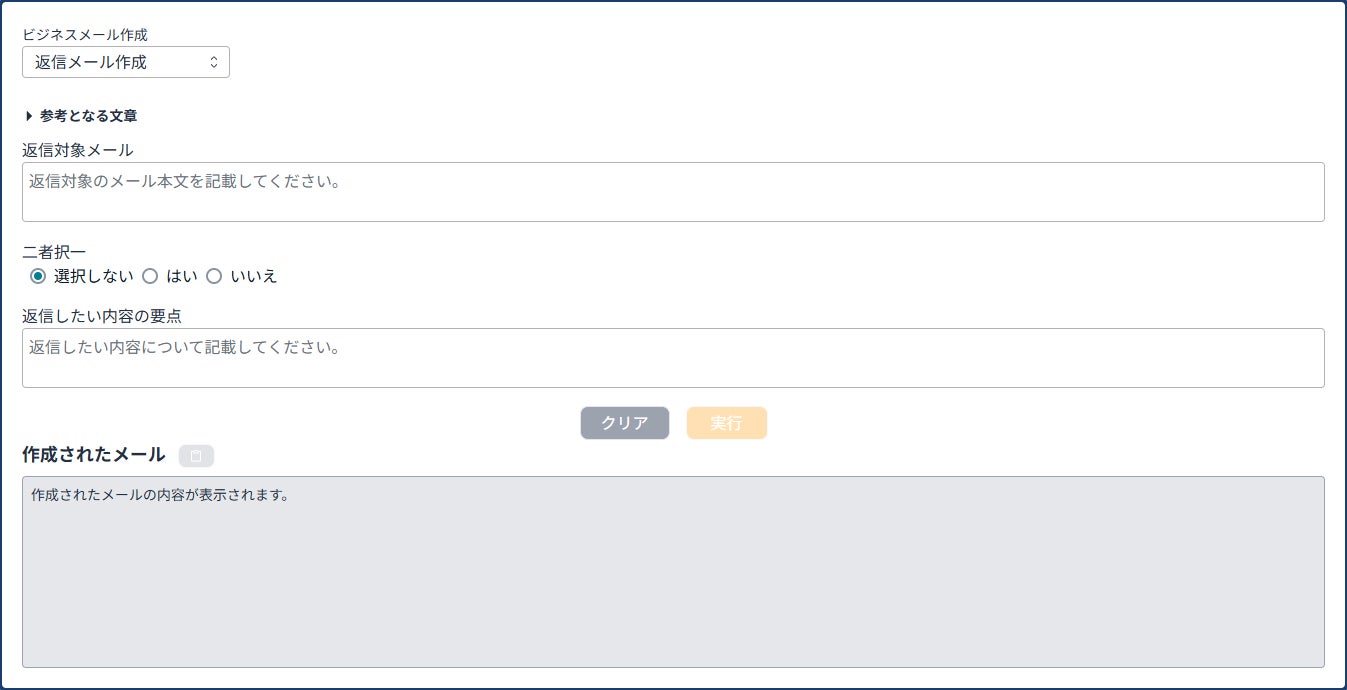
Task: Click the ビジネスメール作成 dropdown label
Action: point(85,35)
